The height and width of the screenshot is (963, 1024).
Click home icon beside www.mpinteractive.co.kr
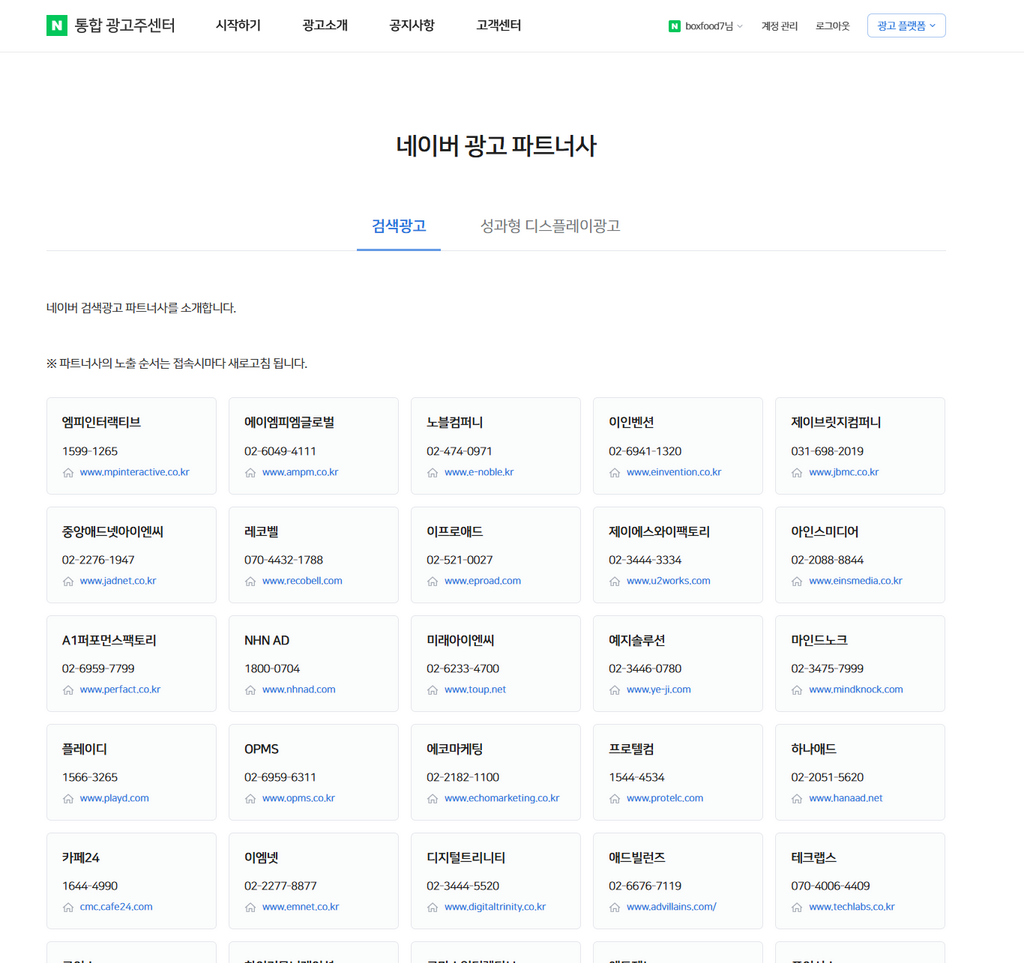point(68,473)
